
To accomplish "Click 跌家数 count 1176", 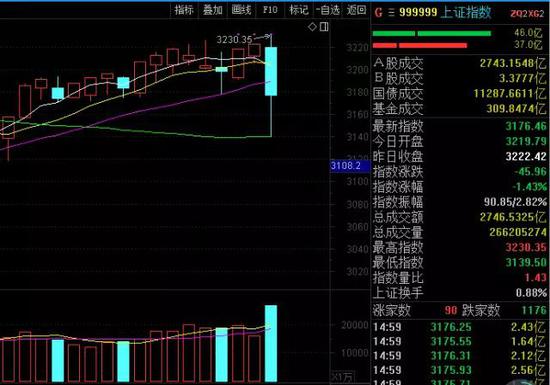I will (534, 310).
